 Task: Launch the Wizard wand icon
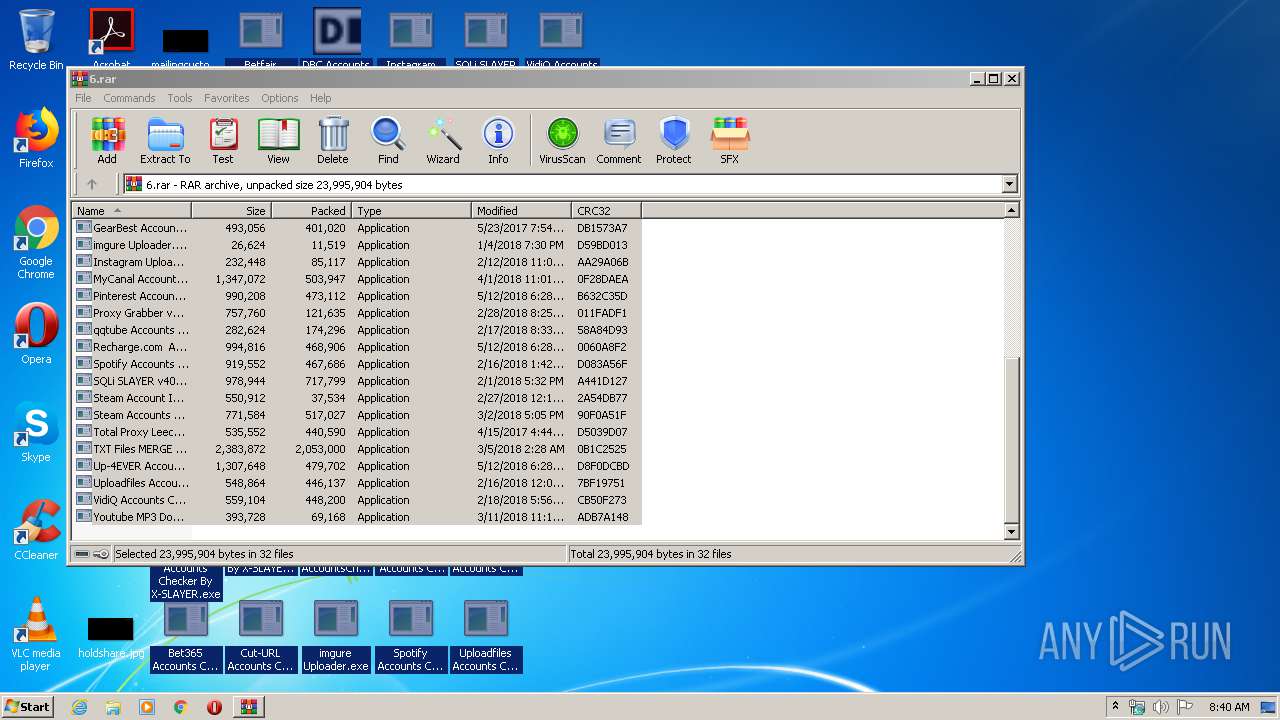443,141
